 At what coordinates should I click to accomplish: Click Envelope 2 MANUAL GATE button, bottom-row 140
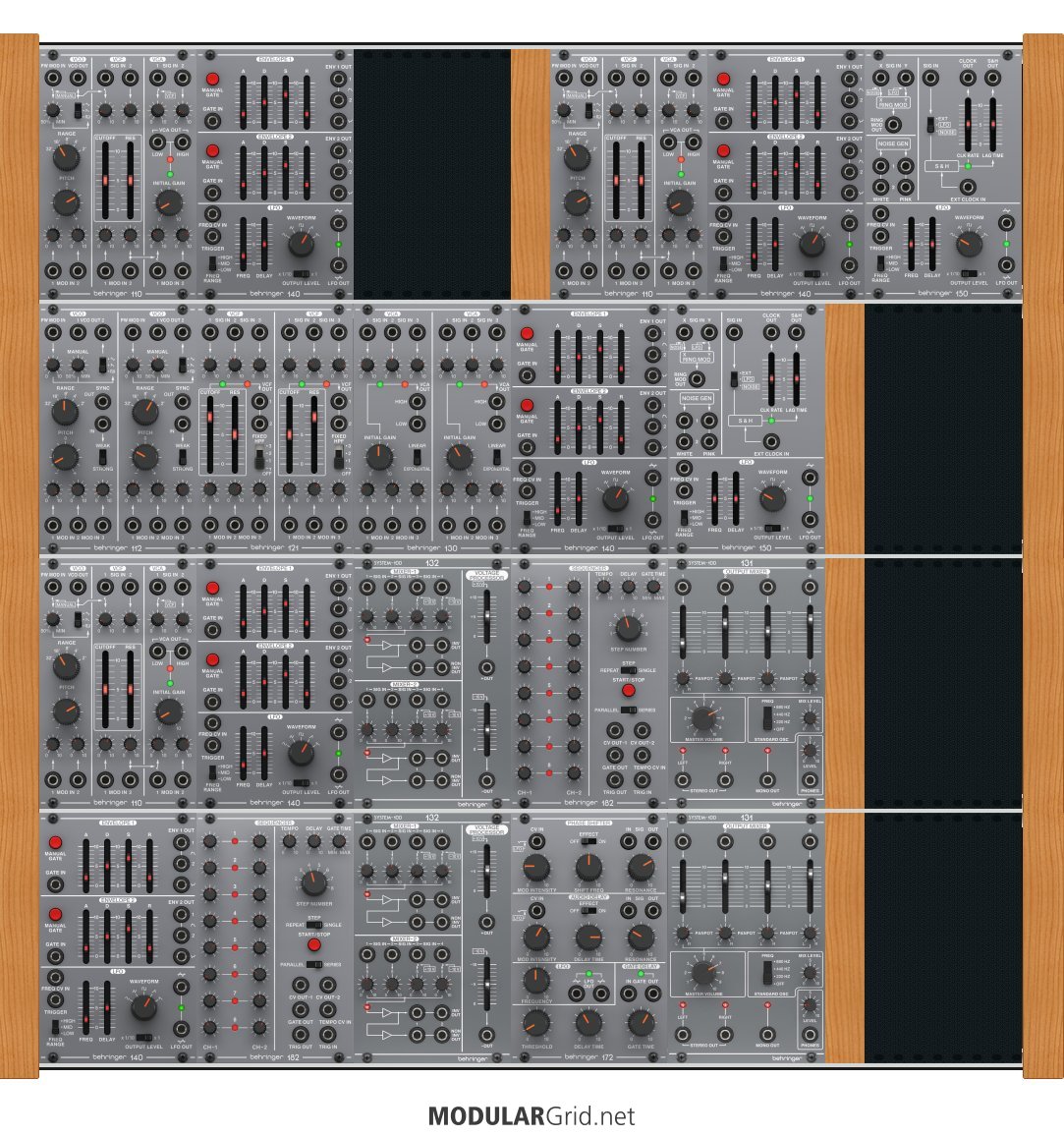[x=55, y=914]
